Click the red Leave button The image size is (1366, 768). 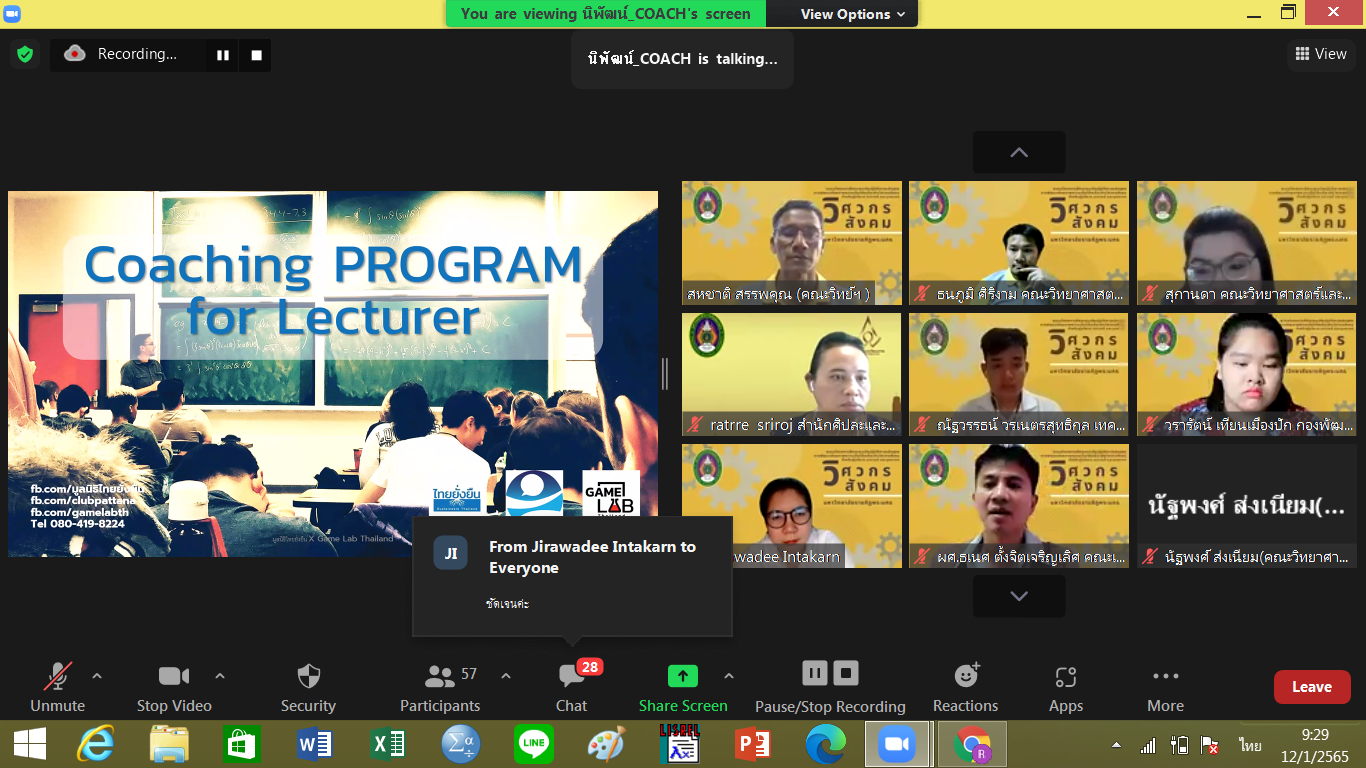(x=1311, y=687)
